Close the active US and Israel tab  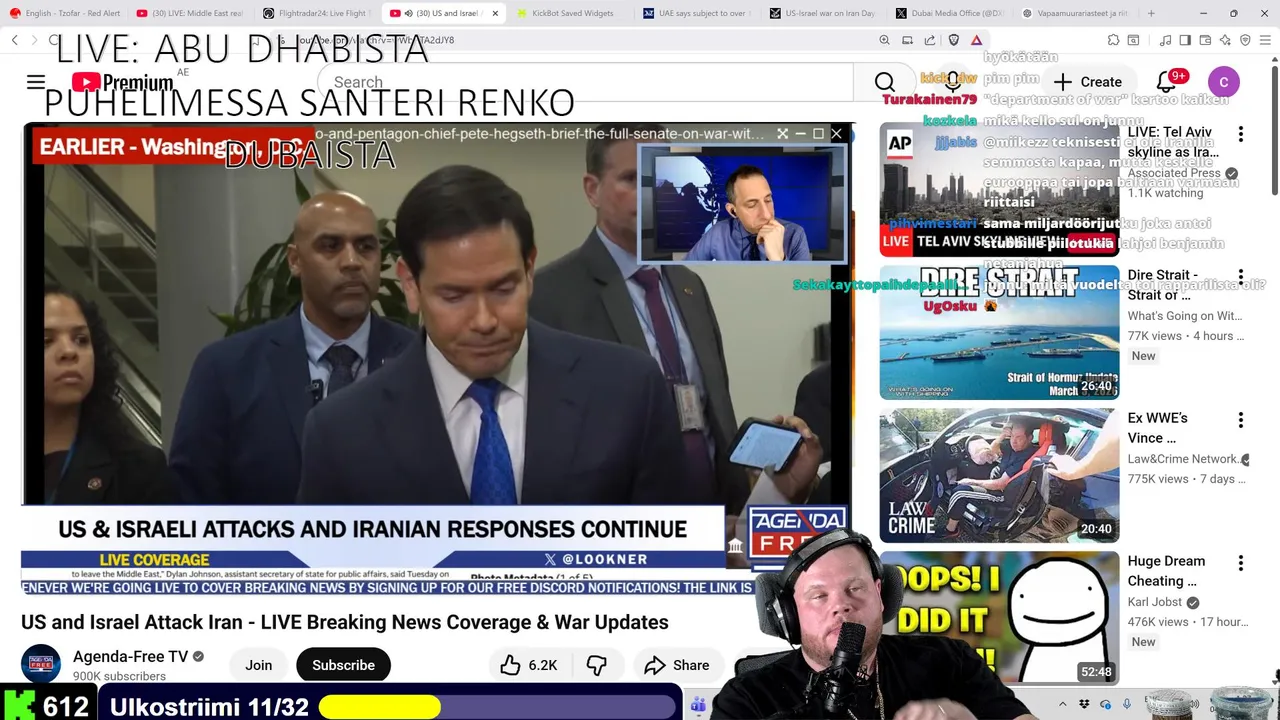495,13
